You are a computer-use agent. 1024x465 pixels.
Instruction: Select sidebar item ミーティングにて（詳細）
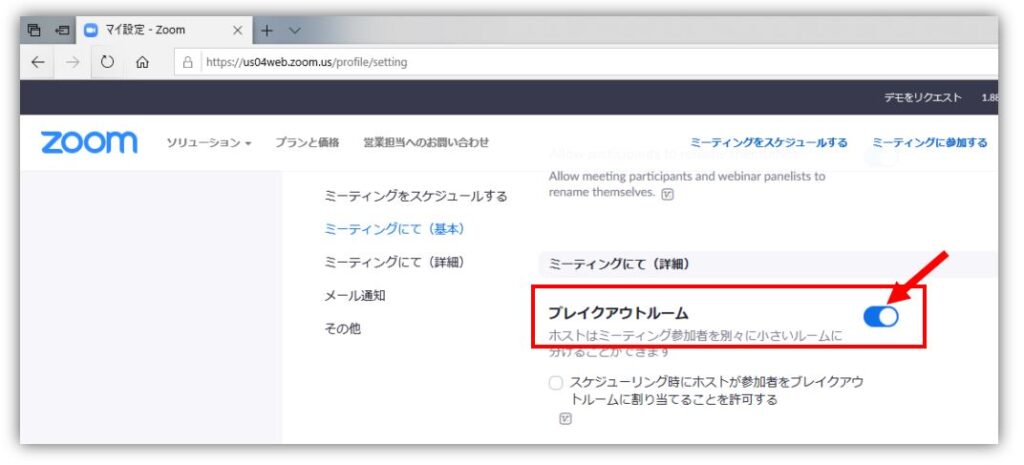(x=394, y=263)
